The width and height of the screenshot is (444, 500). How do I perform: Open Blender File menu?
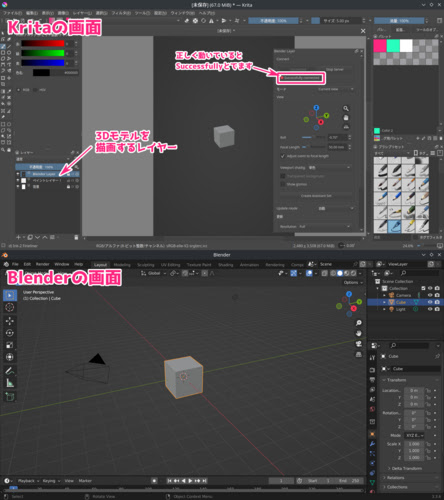click(15, 264)
